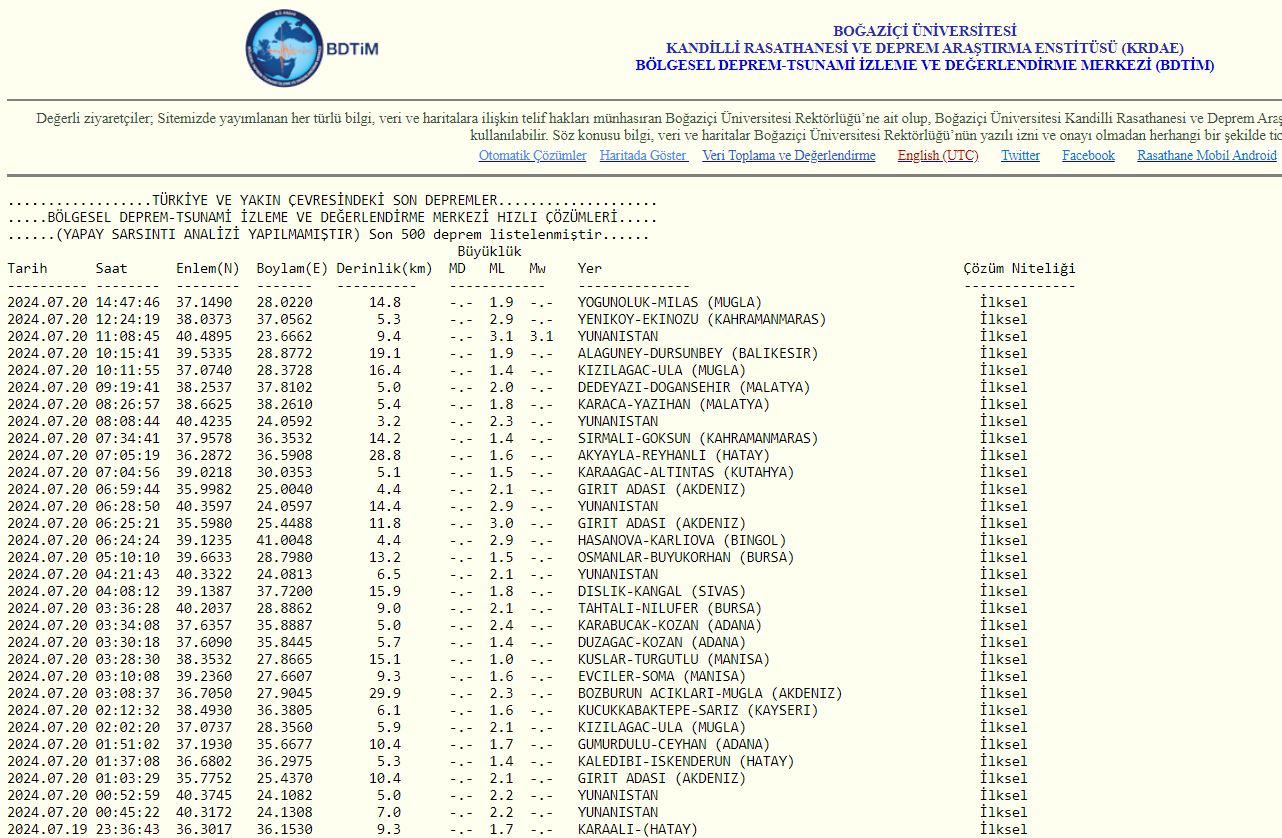The height and width of the screenshot is (838, 1282).
Task: Open Veri Toplama ve Değerlendirme link
Action: tap(789, 156)
